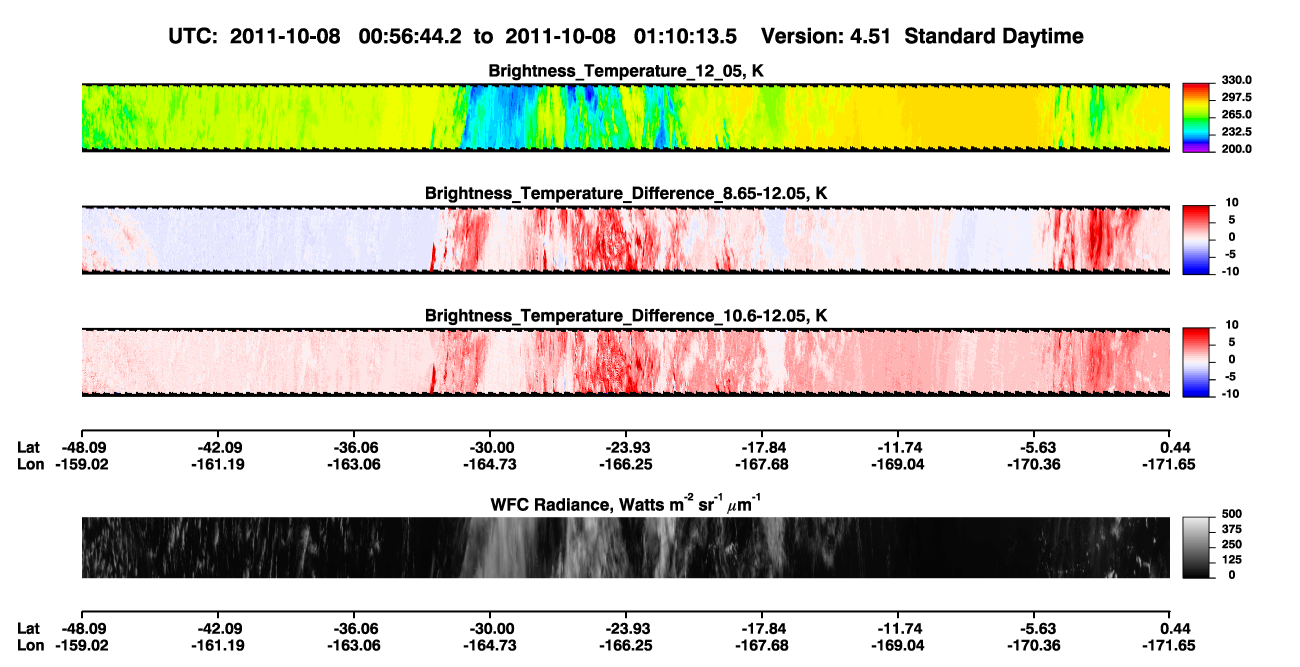Click longitude -171.65 under the WFC Radiance panel
This screenshot has width=1300, height=667.
(x=1170, y=646)
